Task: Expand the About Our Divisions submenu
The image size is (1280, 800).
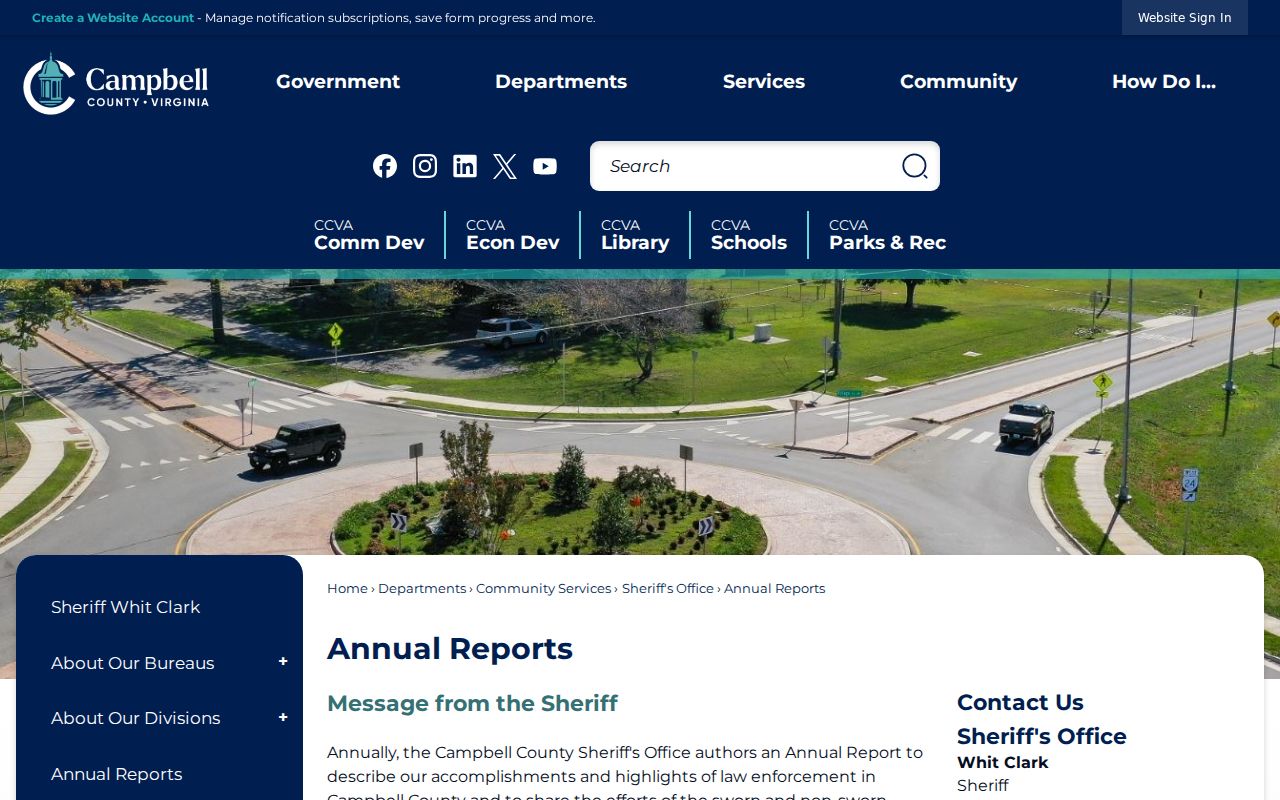Action: pyautogui.click(x=283, y=718)
